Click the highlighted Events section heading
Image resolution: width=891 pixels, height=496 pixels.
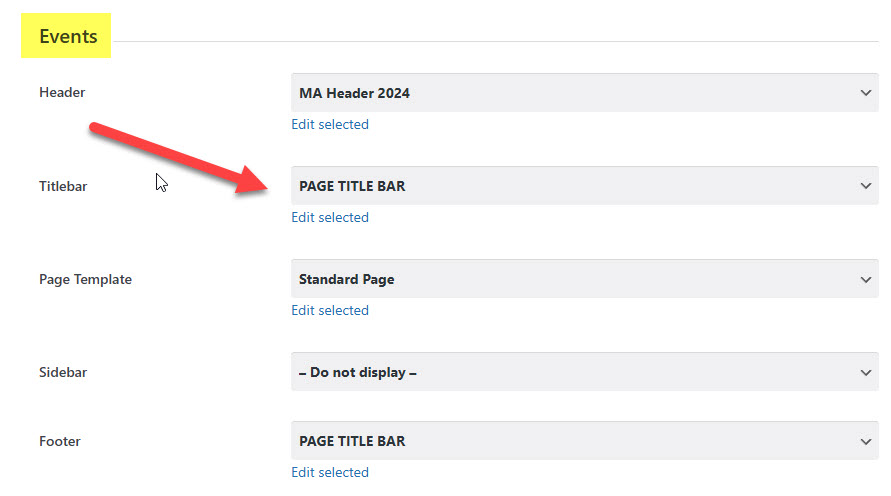pos(66,36)
